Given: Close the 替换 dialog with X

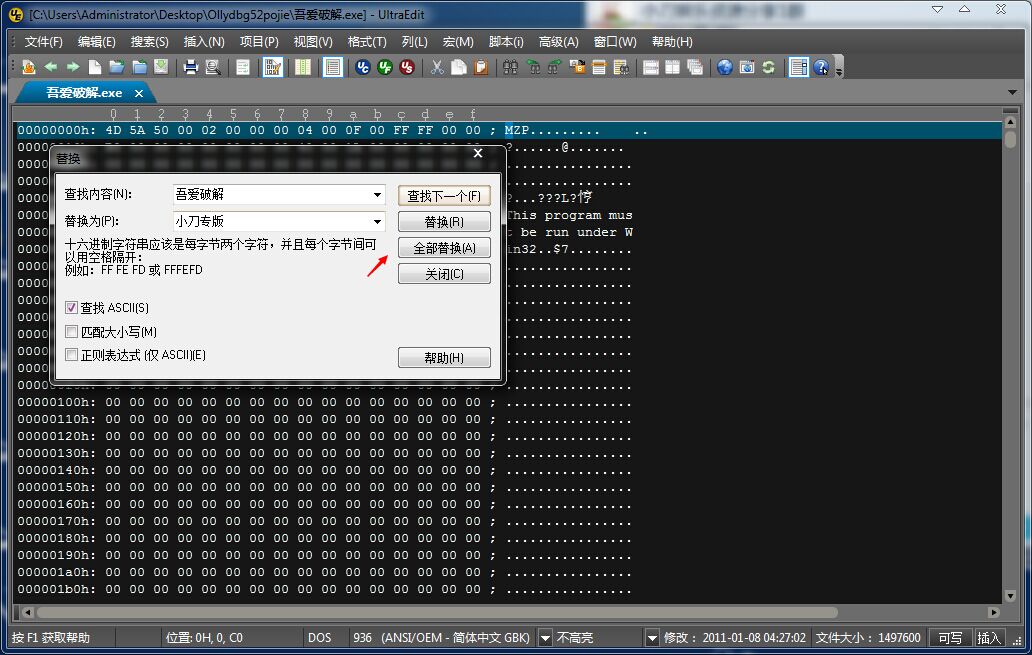Looking at the screenshot, I should (478, 153).
